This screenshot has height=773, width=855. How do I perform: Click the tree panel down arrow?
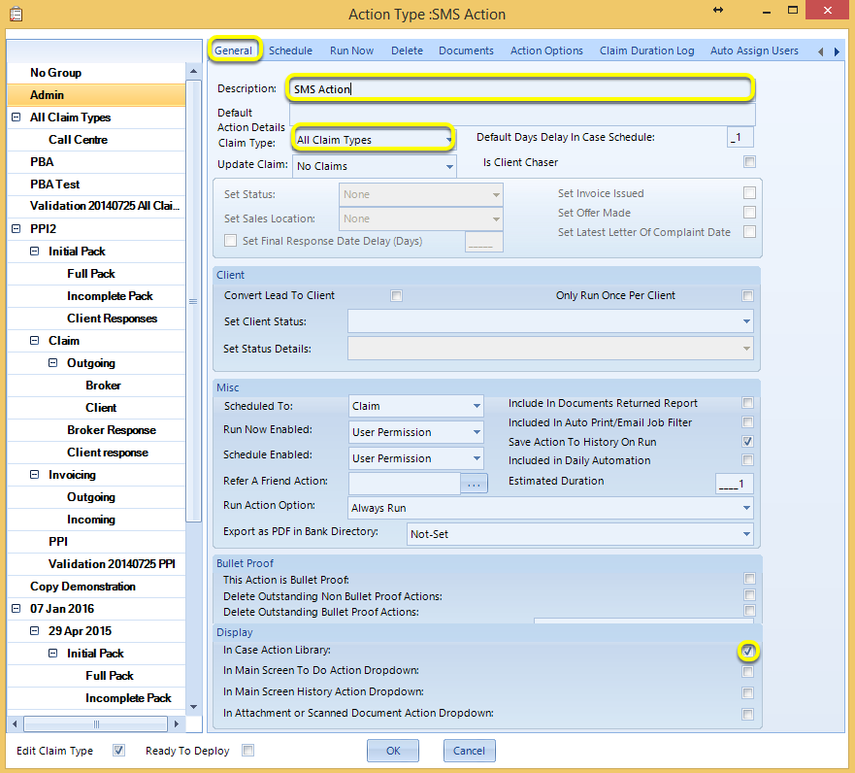[193, 707]
